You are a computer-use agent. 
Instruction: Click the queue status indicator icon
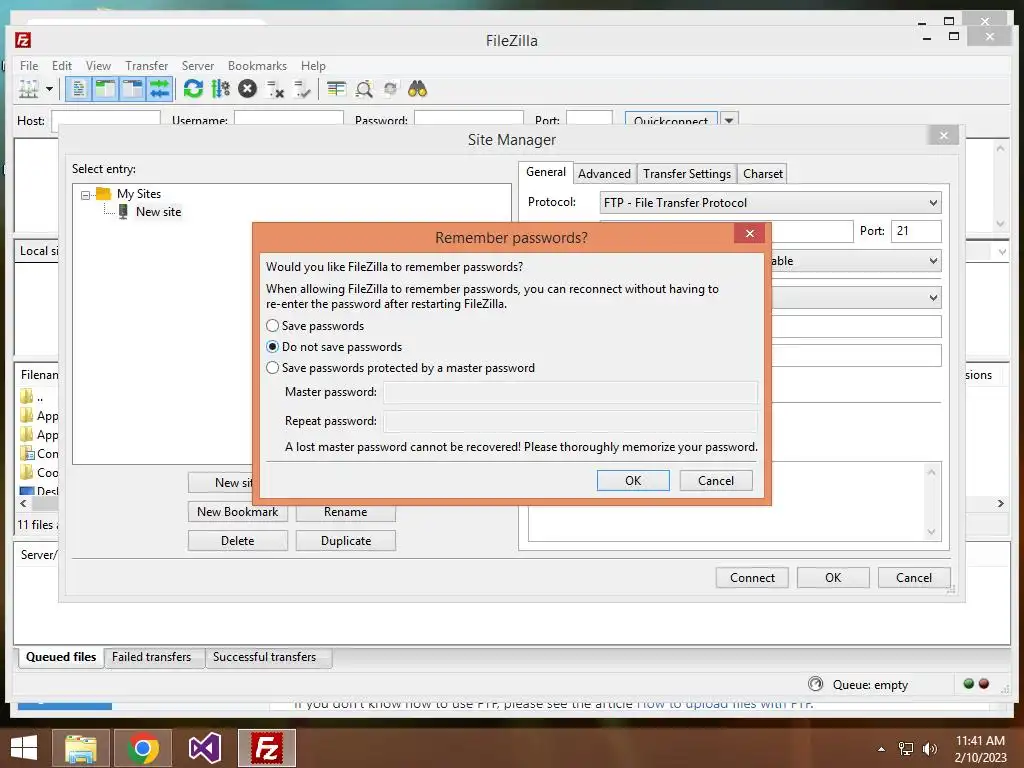pyautogui.click(x=816, y=684)
